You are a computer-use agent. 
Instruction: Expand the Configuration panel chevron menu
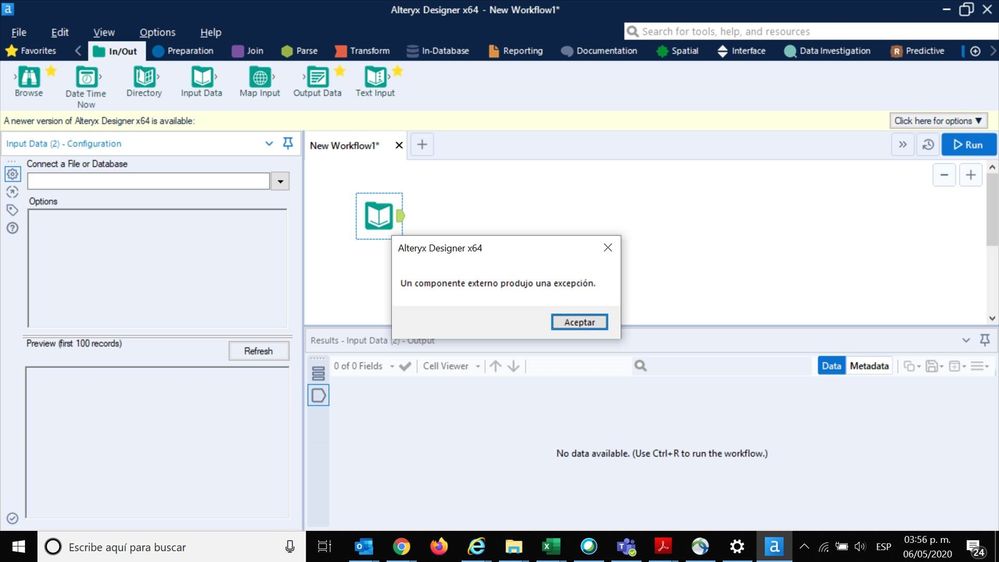[269, 143]
